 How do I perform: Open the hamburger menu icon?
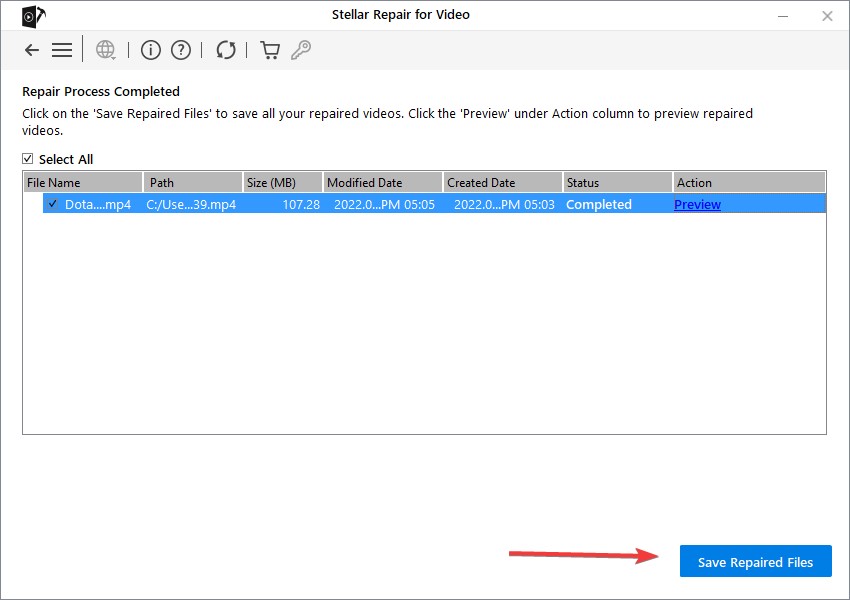(x=62, y=50)
